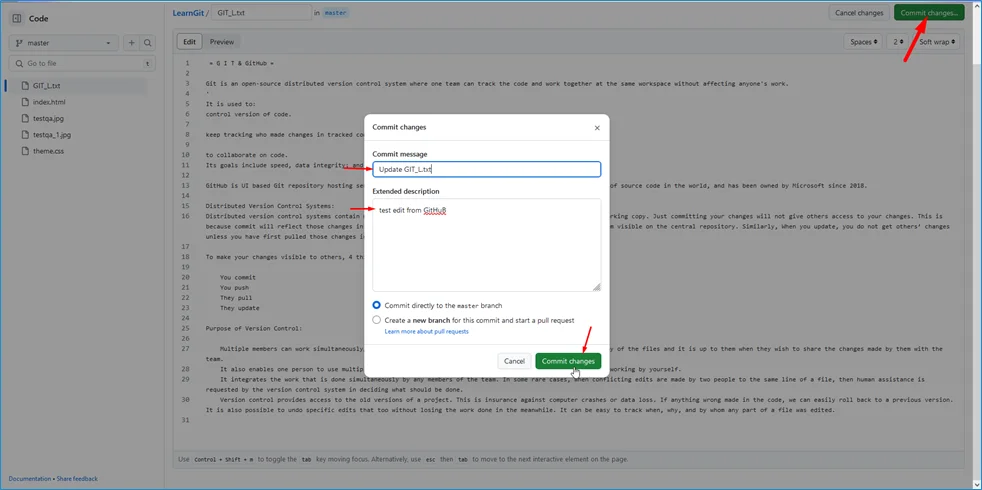Switch to the Edit tab
The width and height of the screenshot is (982, 490).
[190, 42]
